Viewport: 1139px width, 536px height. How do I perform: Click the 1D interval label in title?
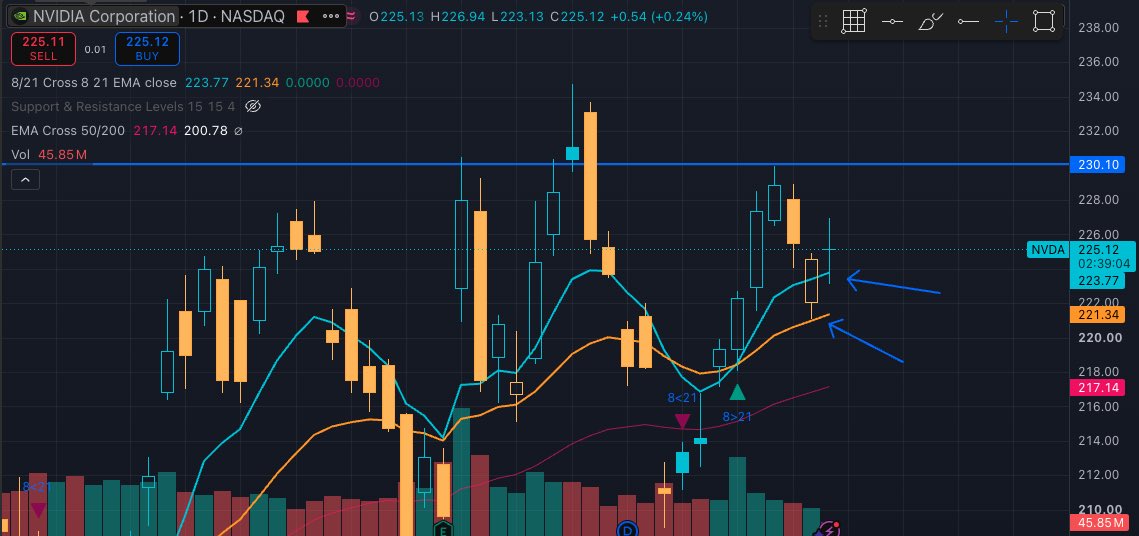[x=197, y=16]
